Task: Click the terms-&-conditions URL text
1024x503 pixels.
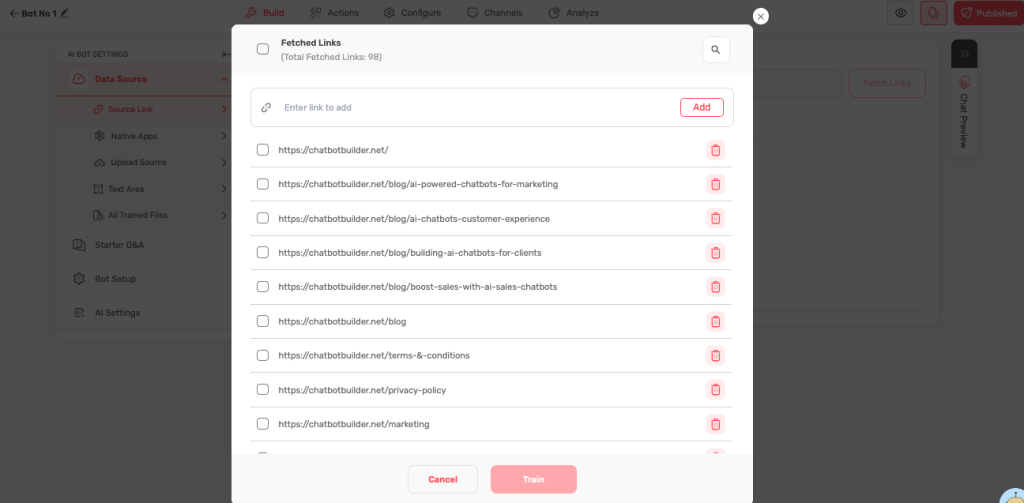Action: click(x=374, y=356)
